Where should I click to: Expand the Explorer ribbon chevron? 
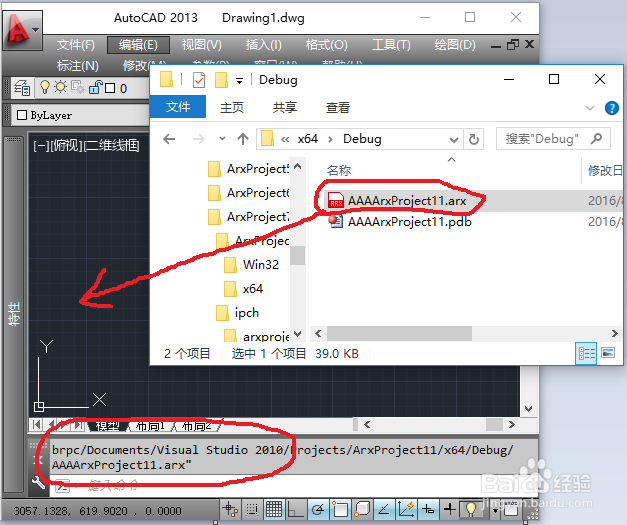coord(590,108)
